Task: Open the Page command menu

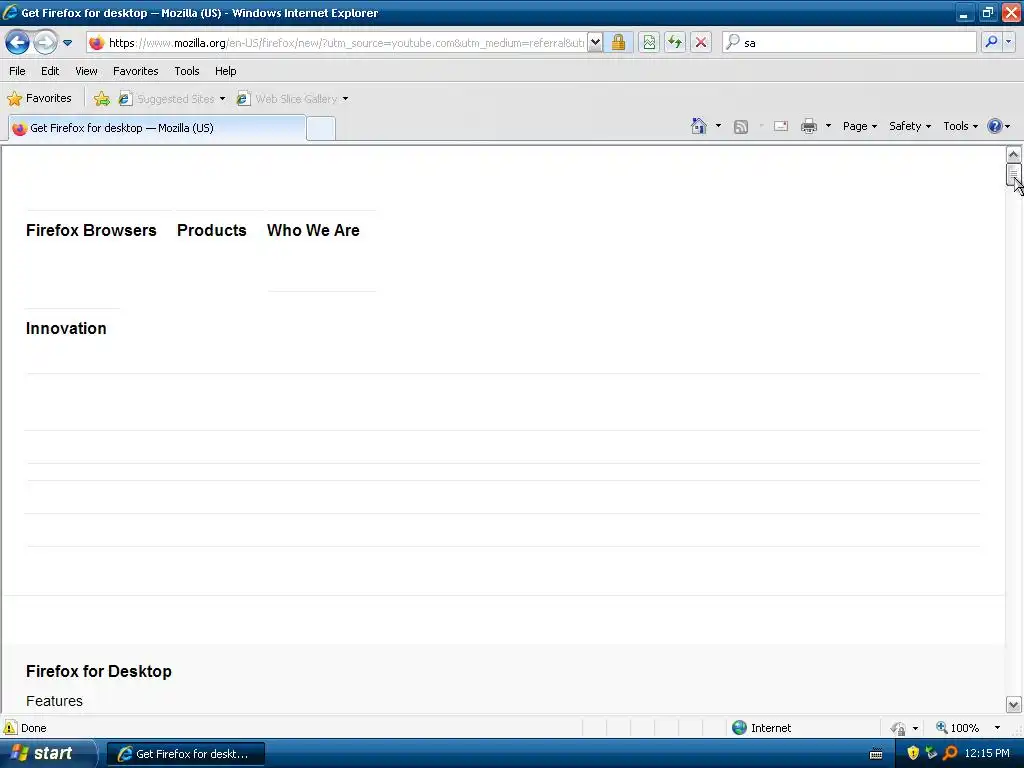Action: pyautogui.click(x=859, y=126)
